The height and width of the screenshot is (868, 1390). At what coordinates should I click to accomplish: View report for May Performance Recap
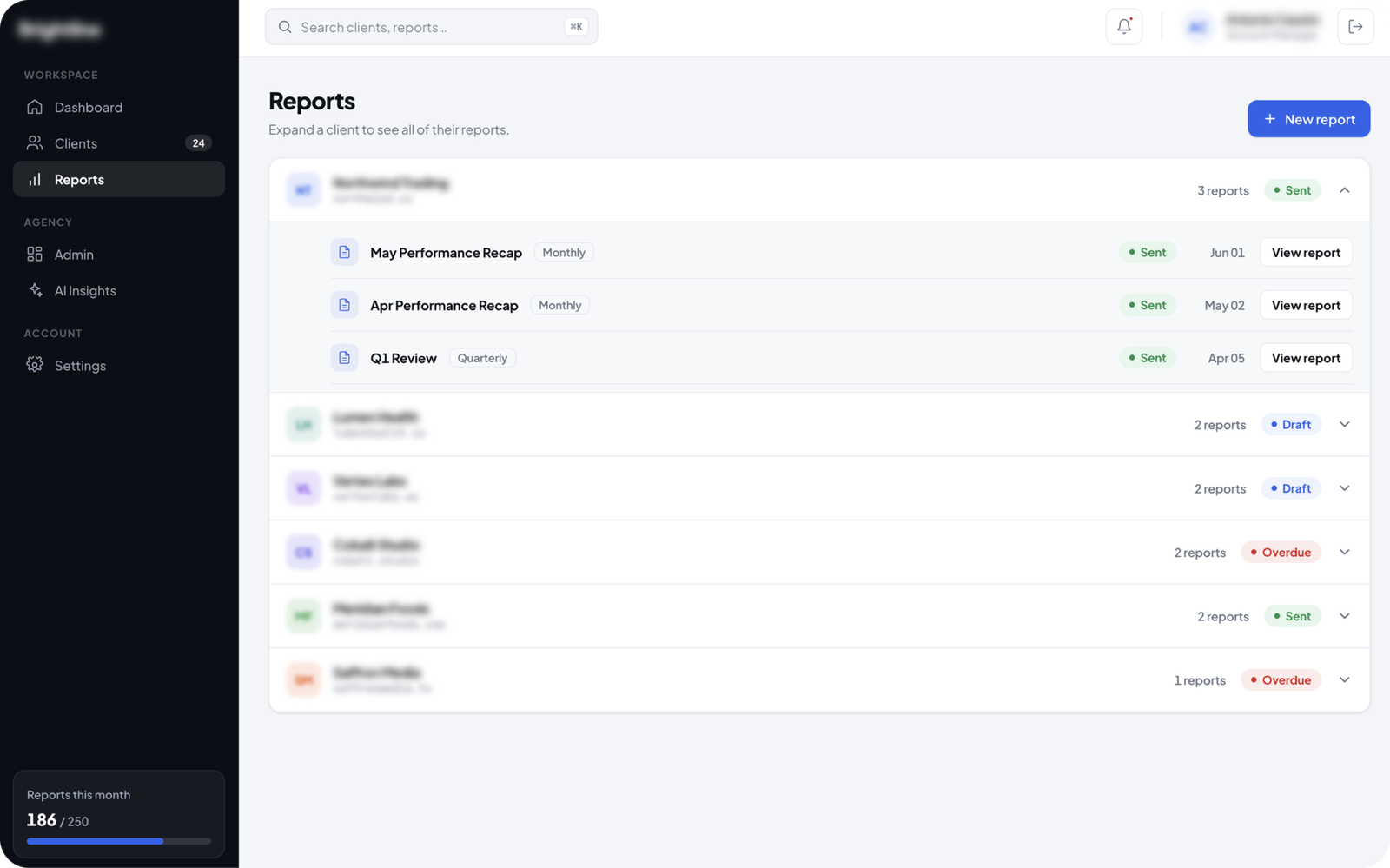click(x=1306, y=253)
